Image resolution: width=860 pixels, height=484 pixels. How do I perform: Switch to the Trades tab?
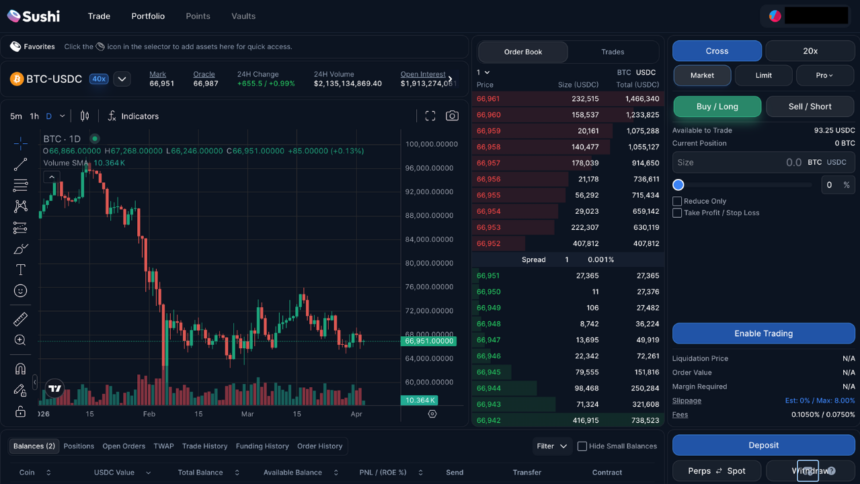tap(612, 52)
